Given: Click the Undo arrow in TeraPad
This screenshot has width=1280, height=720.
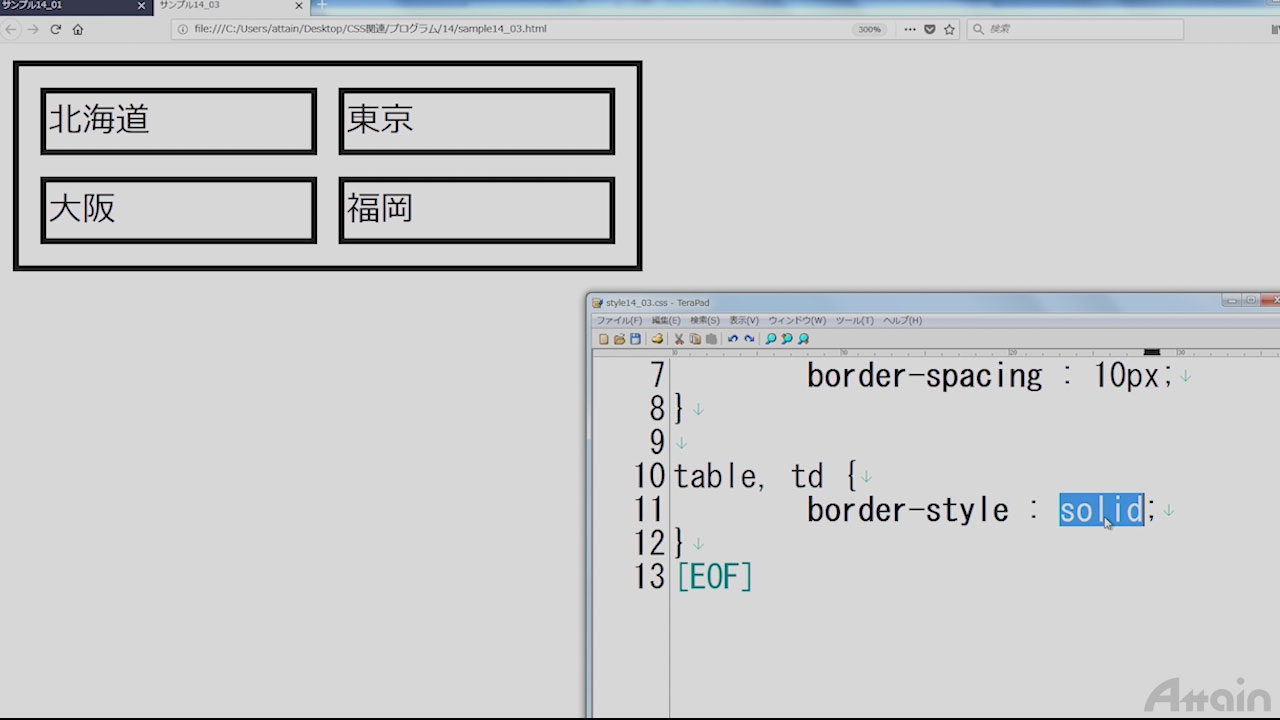Looking at the screenshot, I should 733,339.
